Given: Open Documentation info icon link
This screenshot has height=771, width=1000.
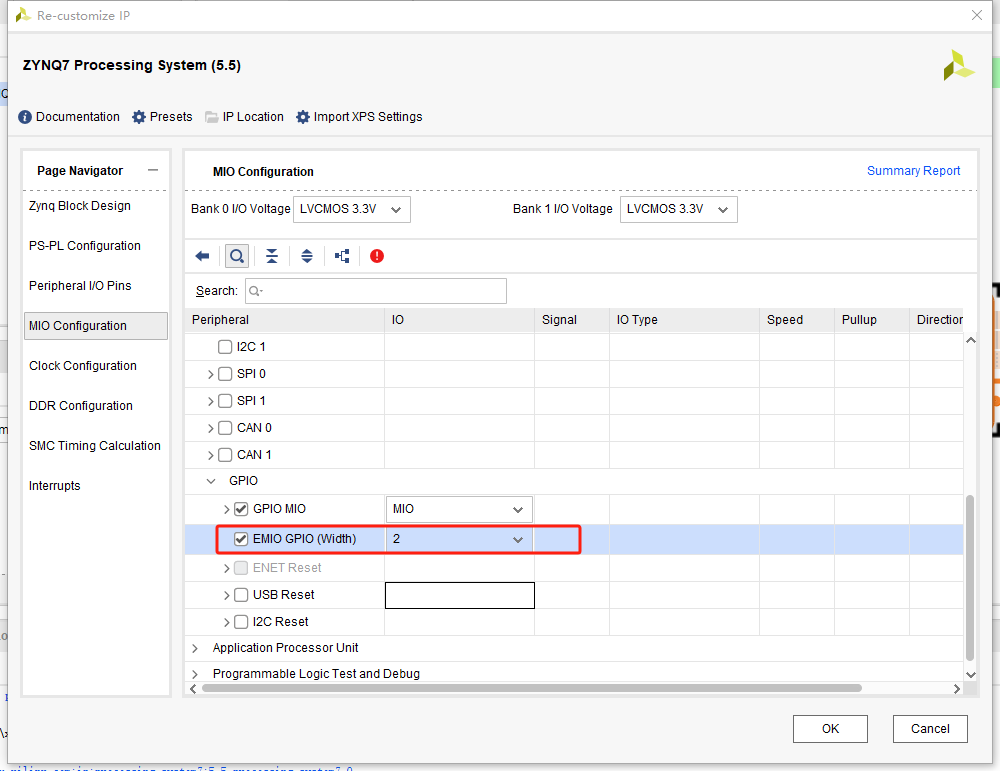Looking at the screenshot, I should coord(69,117).
